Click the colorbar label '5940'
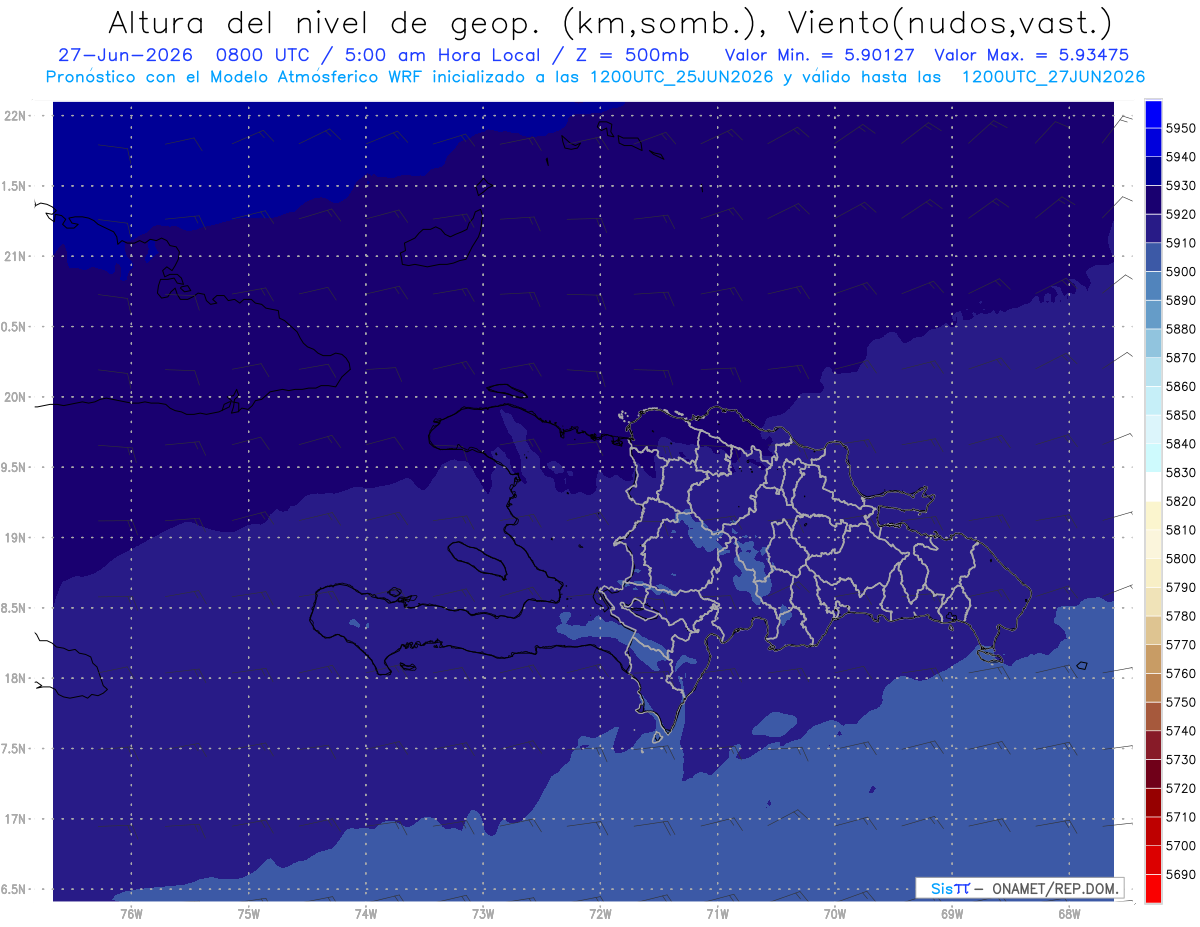Screen dimensions: 1200x927 click(x=1181, y=157)
